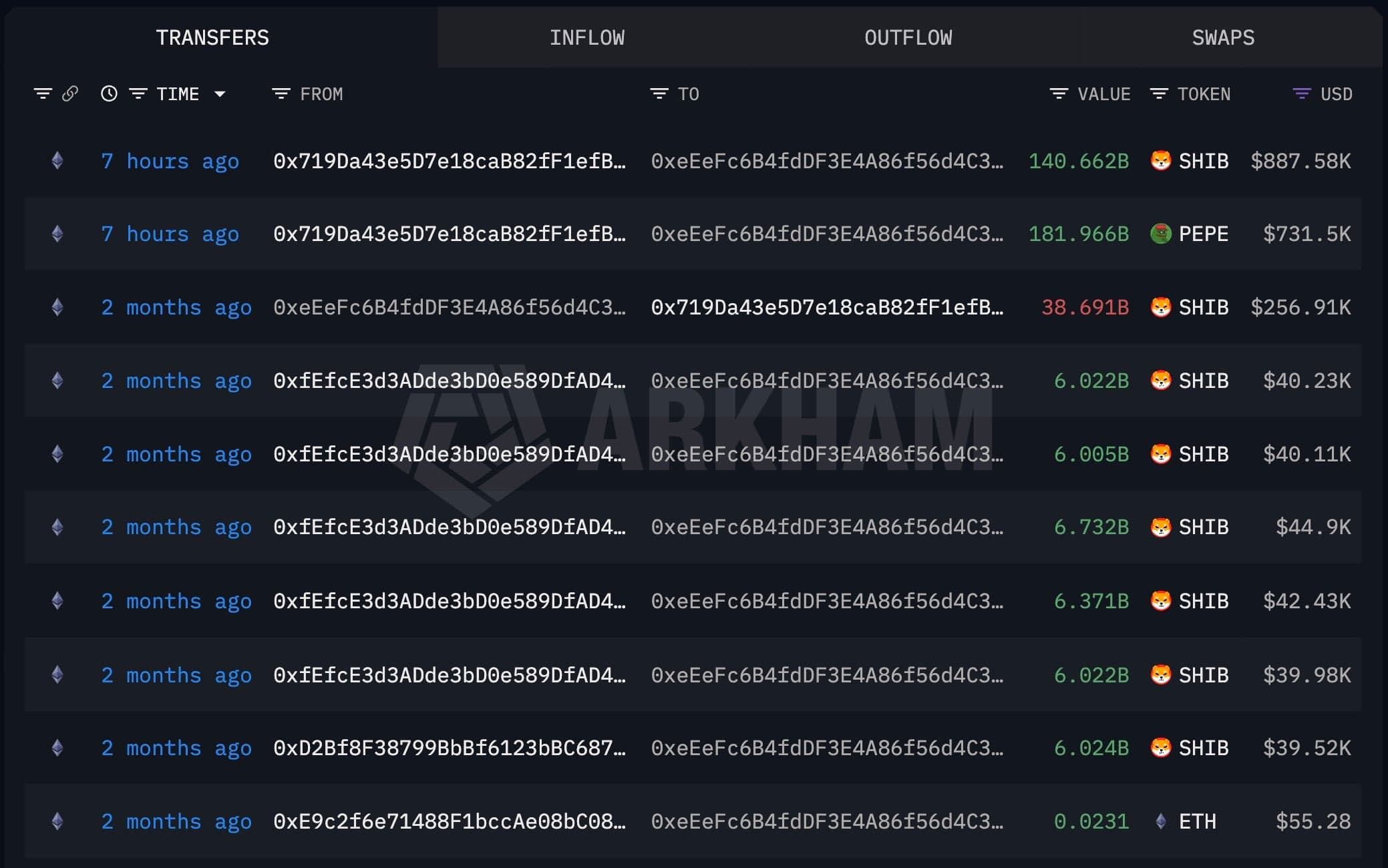Open the SWAPS tab

1223,37
